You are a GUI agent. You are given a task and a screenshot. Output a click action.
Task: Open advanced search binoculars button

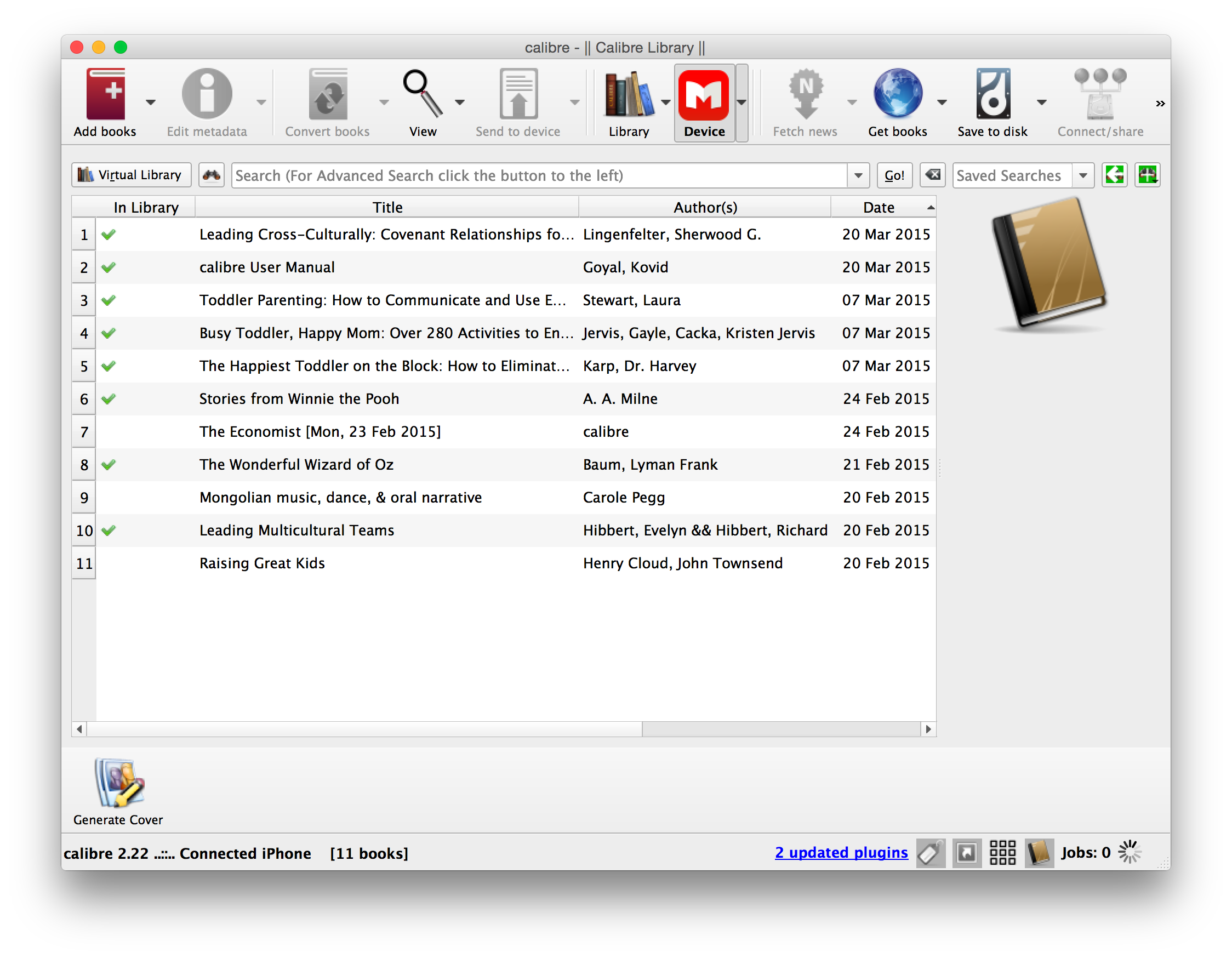point(212,175)
